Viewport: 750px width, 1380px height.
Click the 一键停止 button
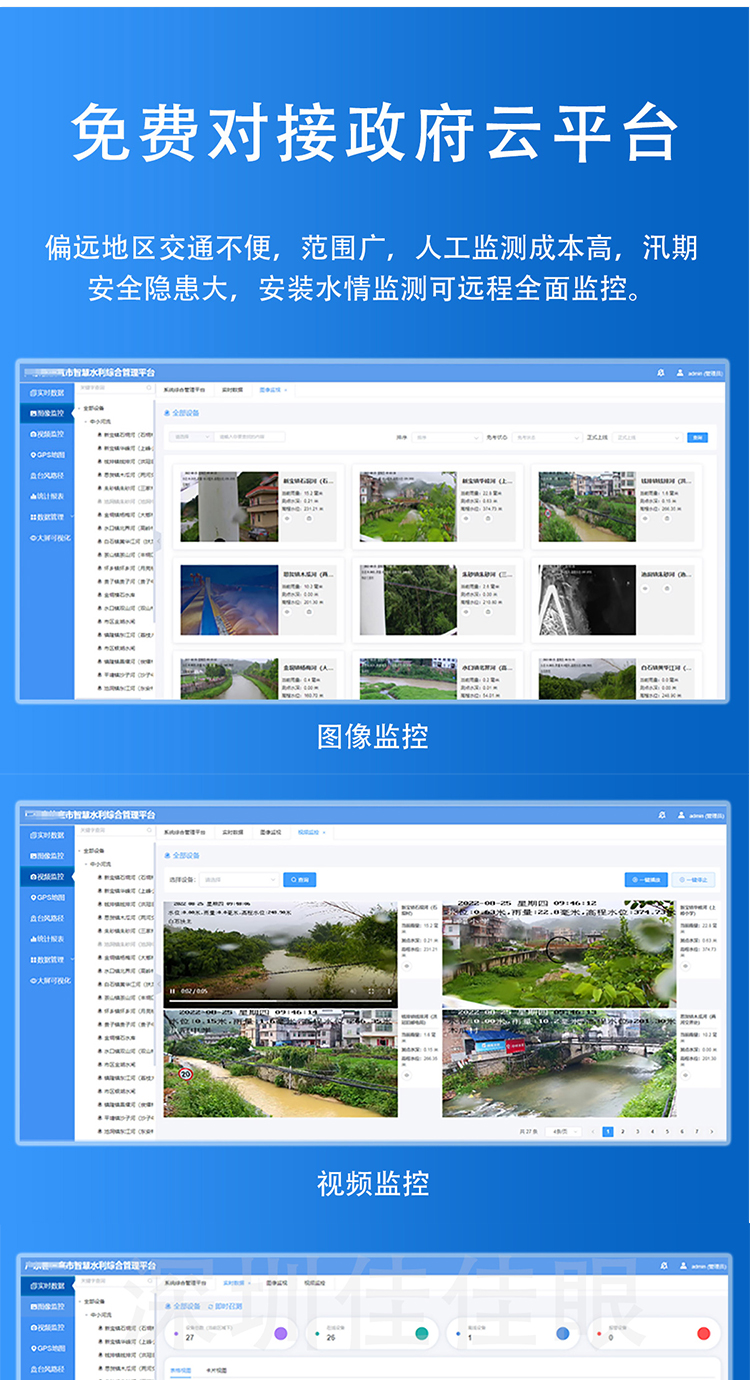(694, 880)
